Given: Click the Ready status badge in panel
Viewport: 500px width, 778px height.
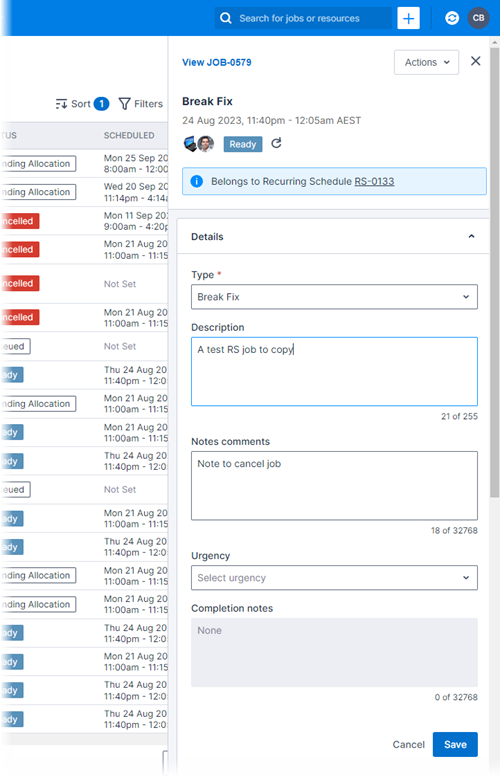Looking at the screenshot, I should (x=243, y=144).
